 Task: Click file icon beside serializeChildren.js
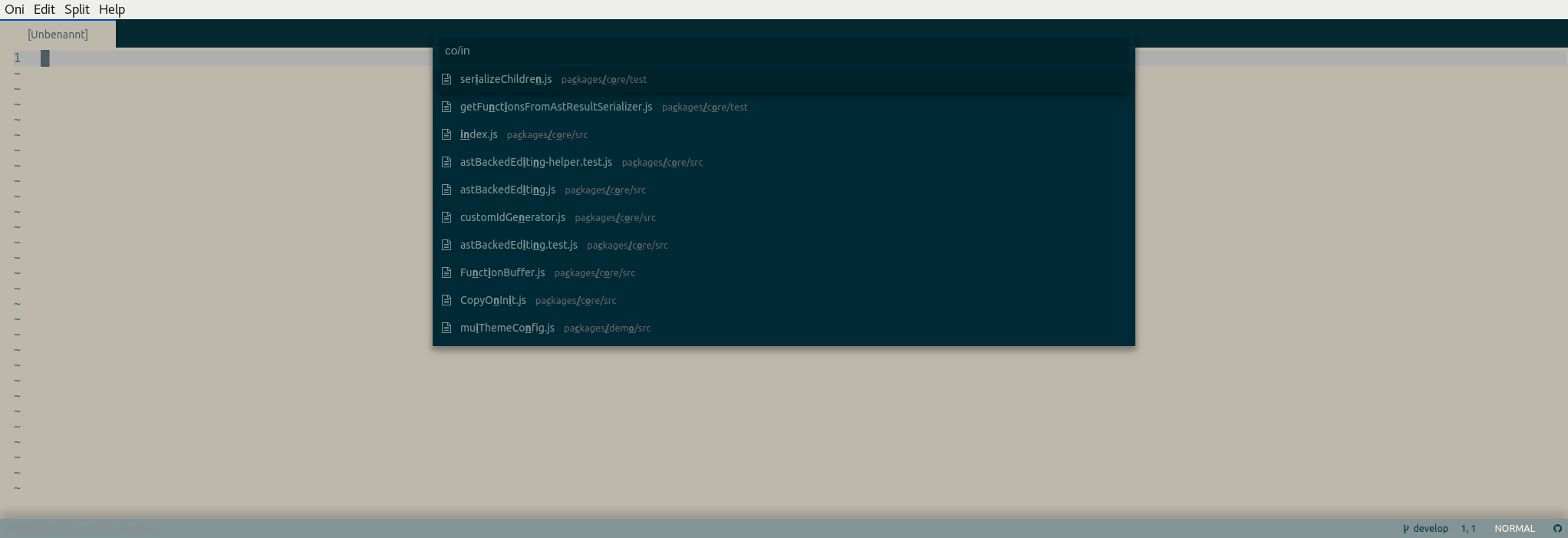(x=446, y=79)
